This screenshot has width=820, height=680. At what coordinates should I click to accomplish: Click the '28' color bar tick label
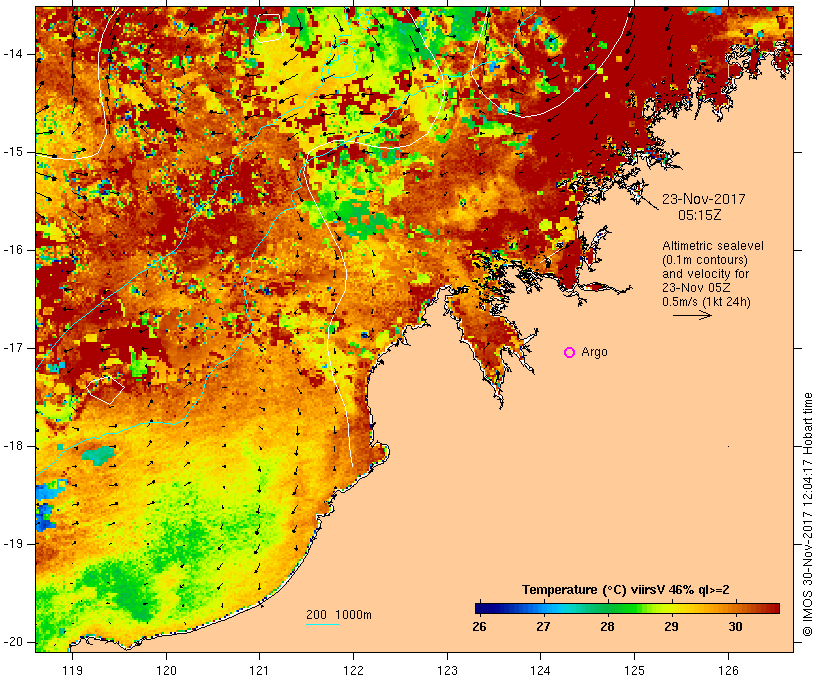click(x=607, y=627)
